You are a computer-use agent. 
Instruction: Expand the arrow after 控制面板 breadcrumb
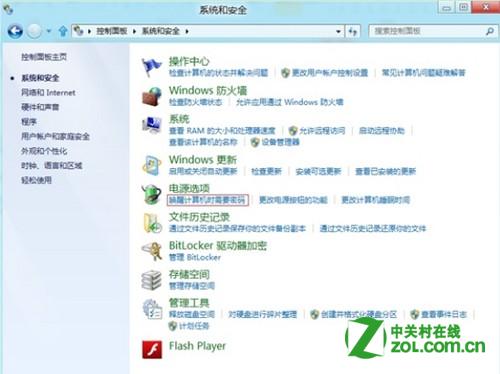click(x=134, y=31)
